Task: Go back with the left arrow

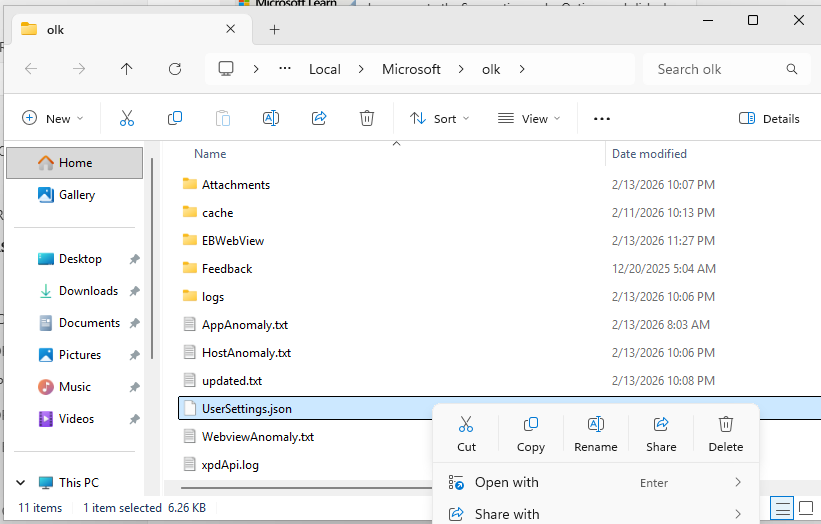Action: coord(31,69)
